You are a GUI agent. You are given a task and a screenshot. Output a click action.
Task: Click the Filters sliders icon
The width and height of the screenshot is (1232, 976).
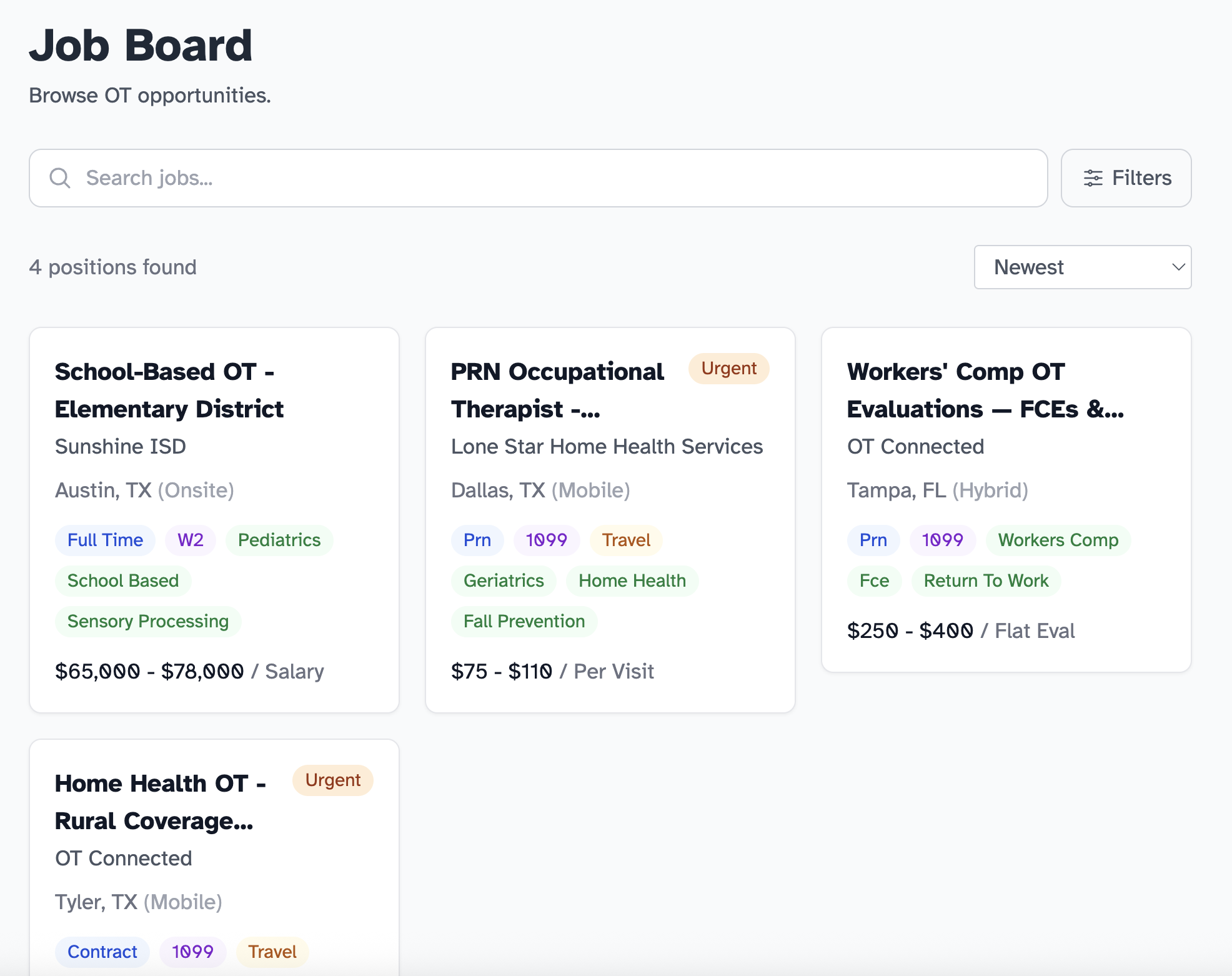pos(1093,178)
